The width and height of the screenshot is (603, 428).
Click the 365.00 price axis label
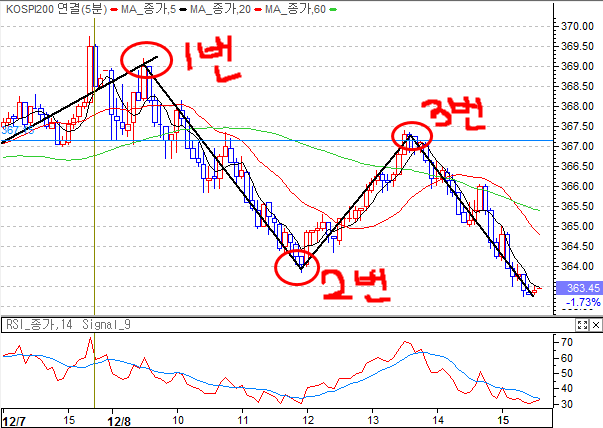pos(577,226)
